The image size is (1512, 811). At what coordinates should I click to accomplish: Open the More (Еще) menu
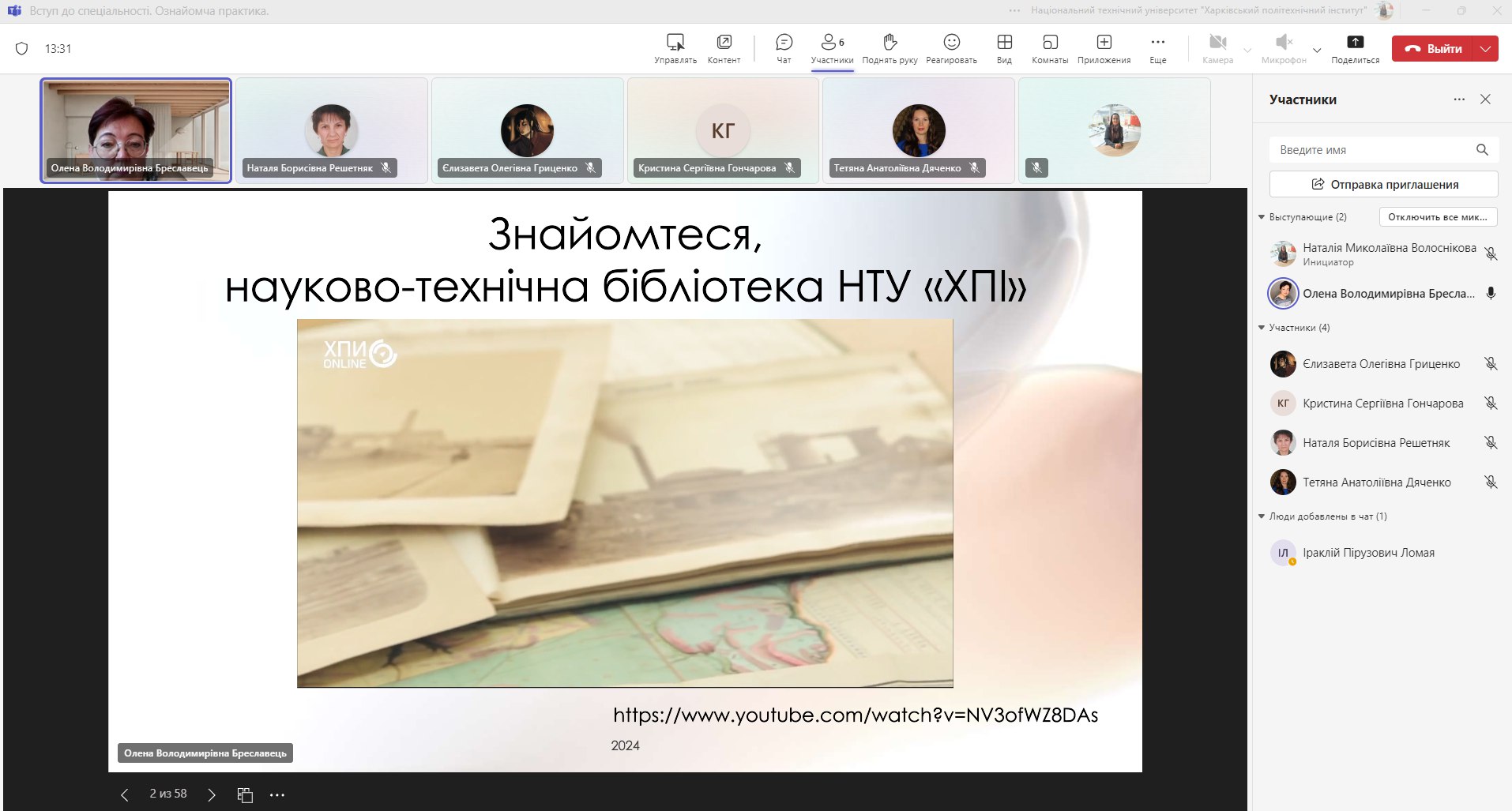point(1157,43)
